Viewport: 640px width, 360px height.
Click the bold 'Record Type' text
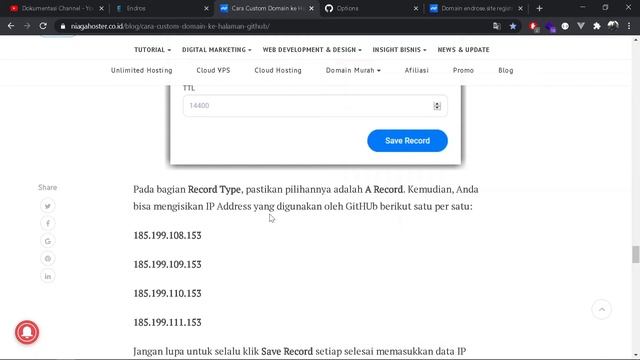(x=214, y=190)
